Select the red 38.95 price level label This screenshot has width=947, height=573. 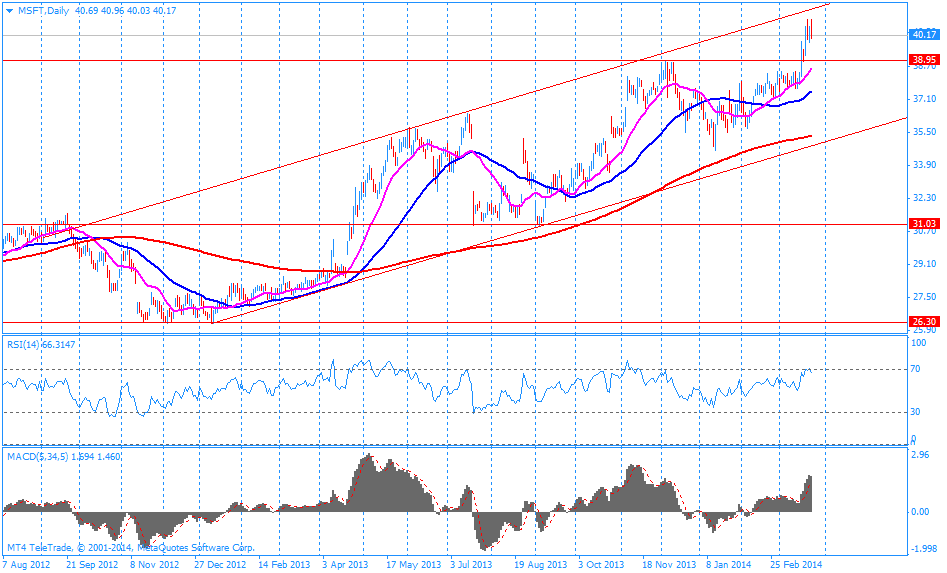[x=924, y=60]
